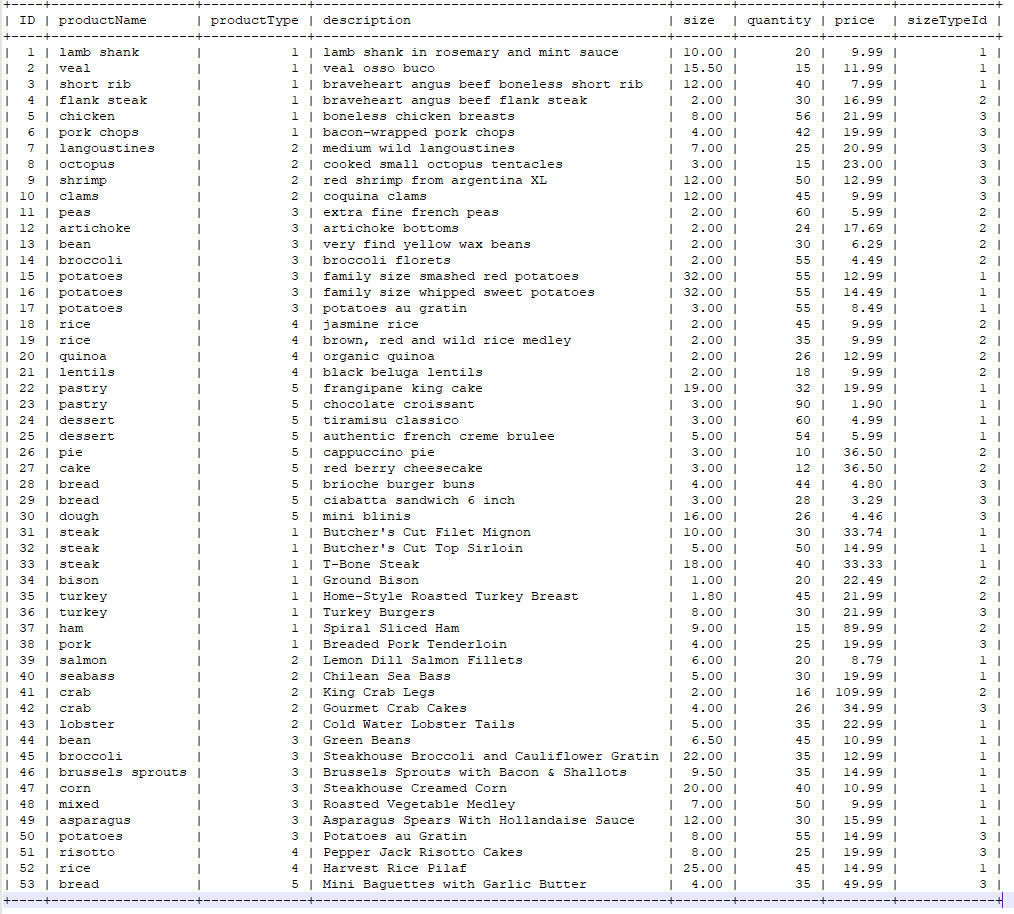Screen dimensions: 1014x914
Task: Click the price 89.99 for ham
Action: [x=863, y=629]
